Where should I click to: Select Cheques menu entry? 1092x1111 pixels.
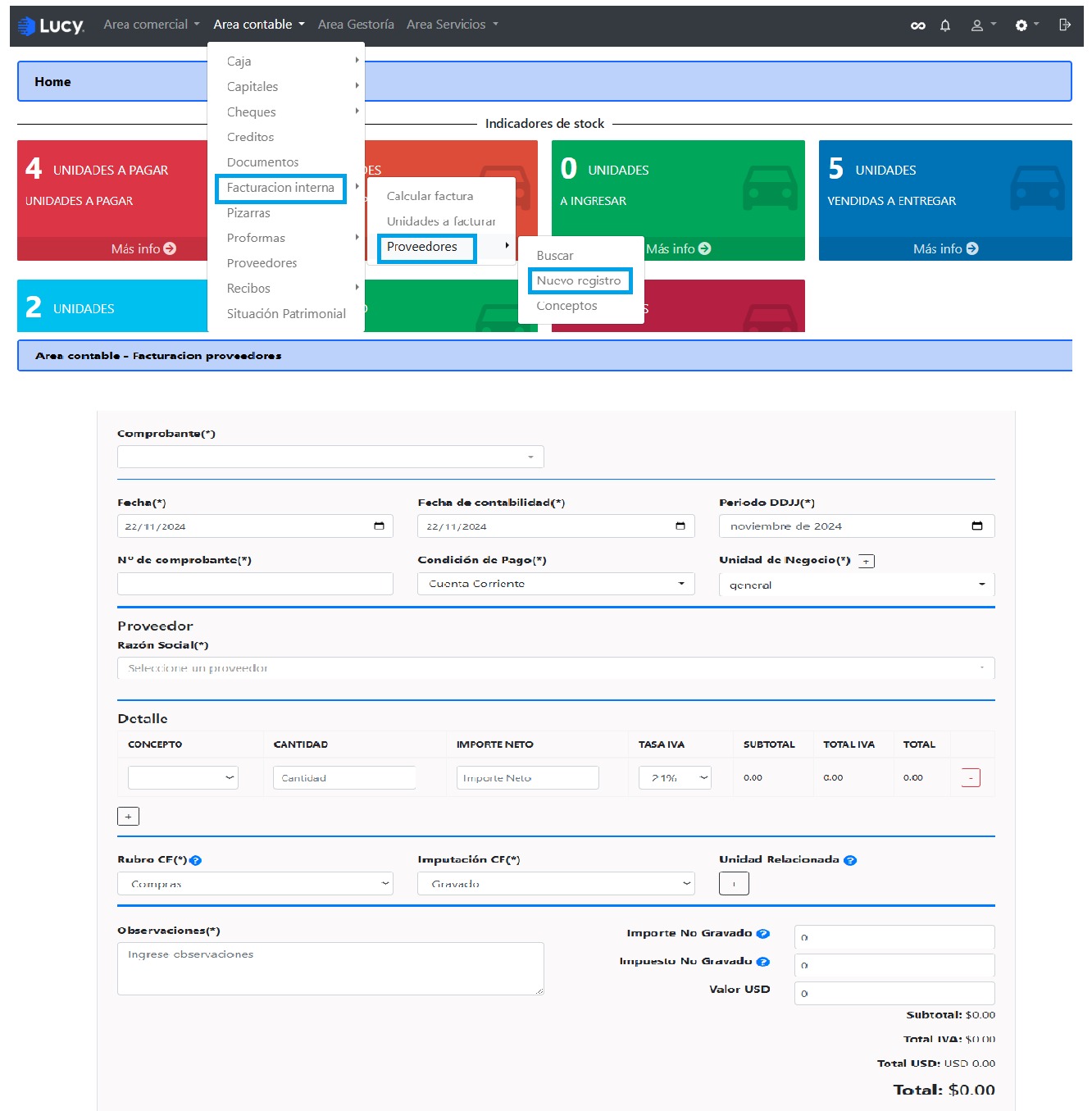click(286, 112)
